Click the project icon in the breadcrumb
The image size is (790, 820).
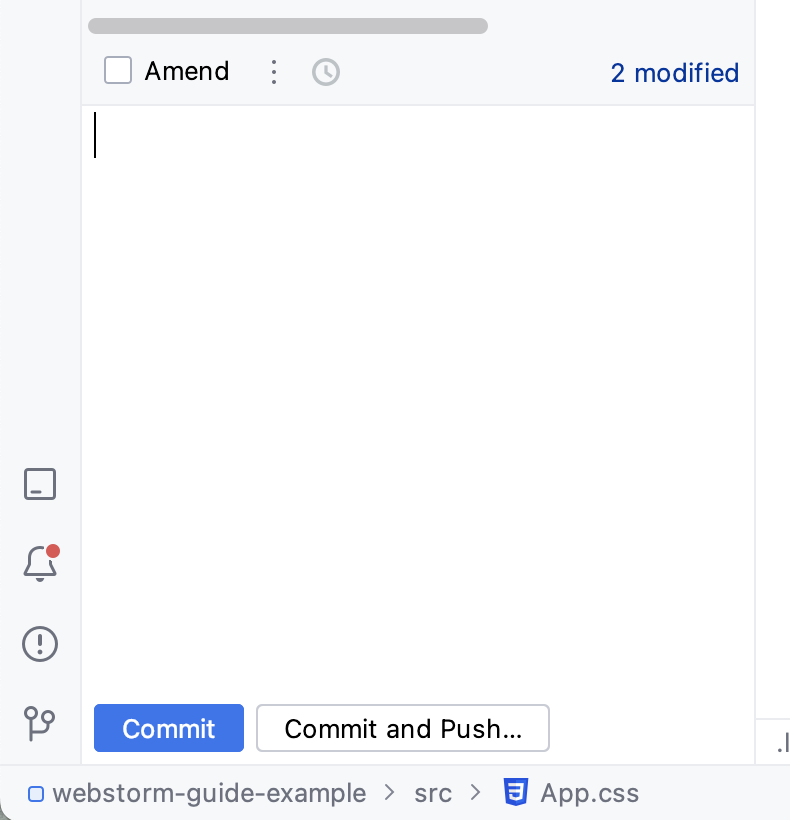[x=36, y=793]
